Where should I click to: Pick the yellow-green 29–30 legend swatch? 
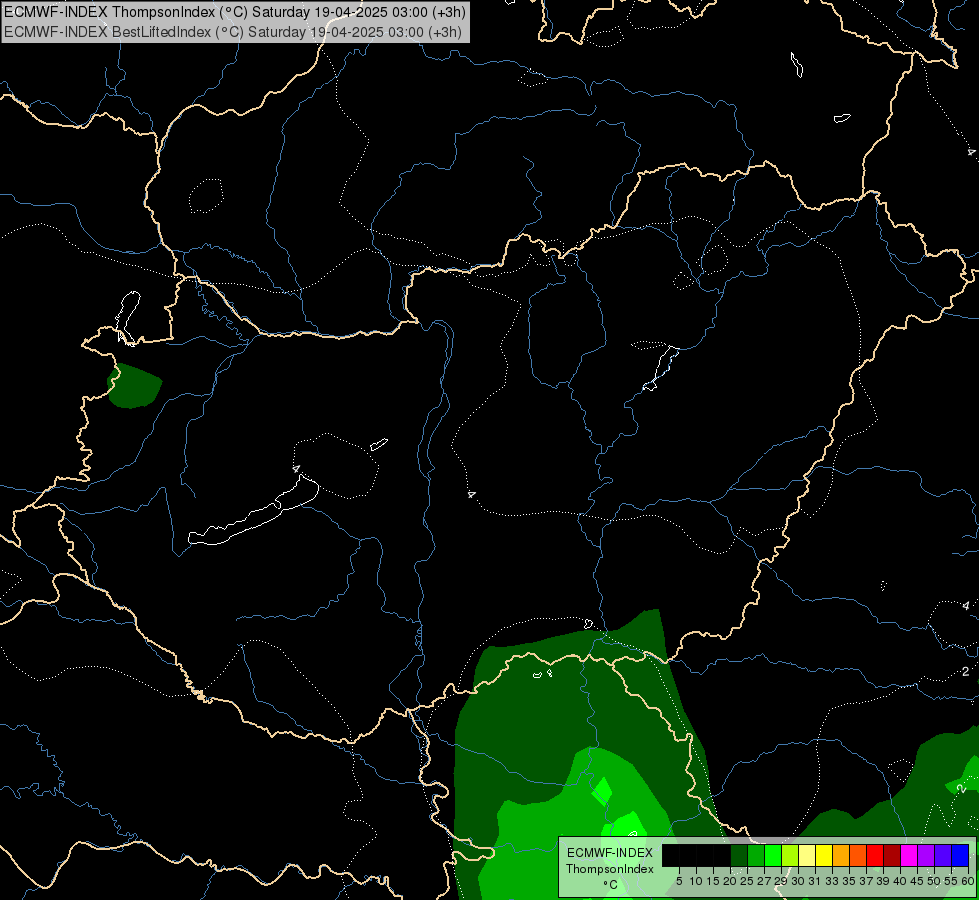790,856
